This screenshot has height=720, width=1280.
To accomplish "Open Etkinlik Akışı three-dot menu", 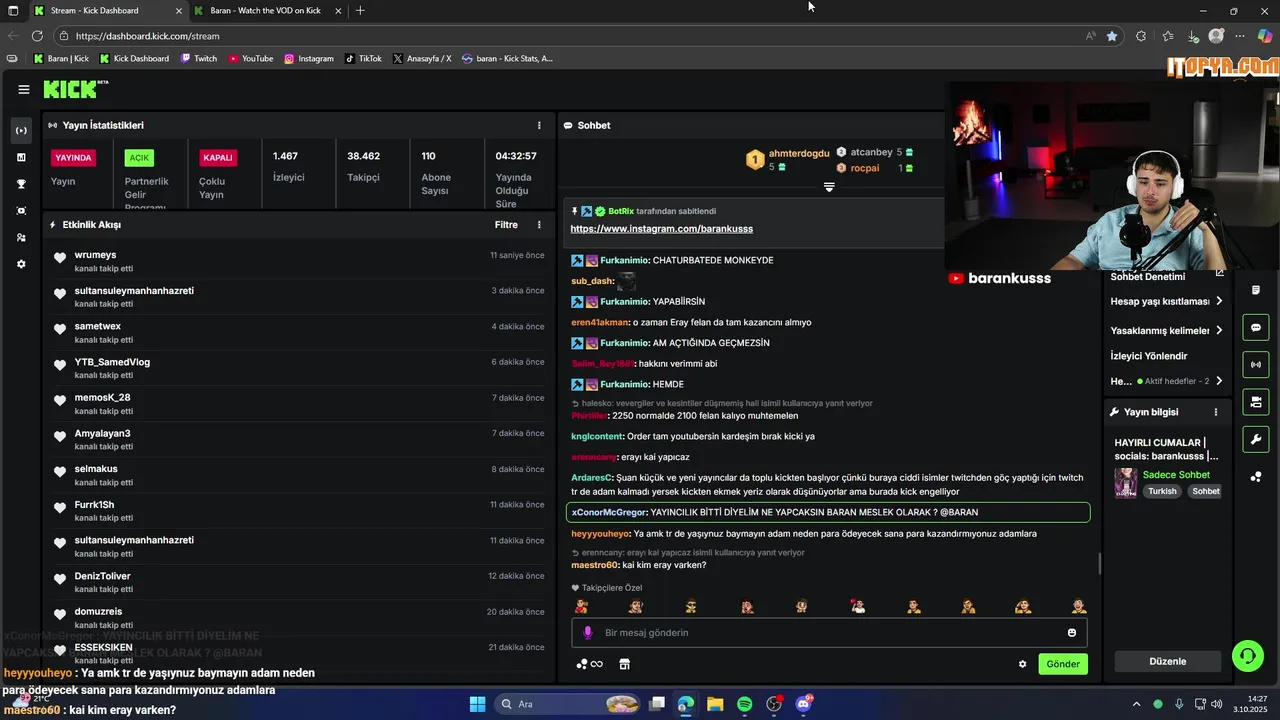I will point(539,225).
